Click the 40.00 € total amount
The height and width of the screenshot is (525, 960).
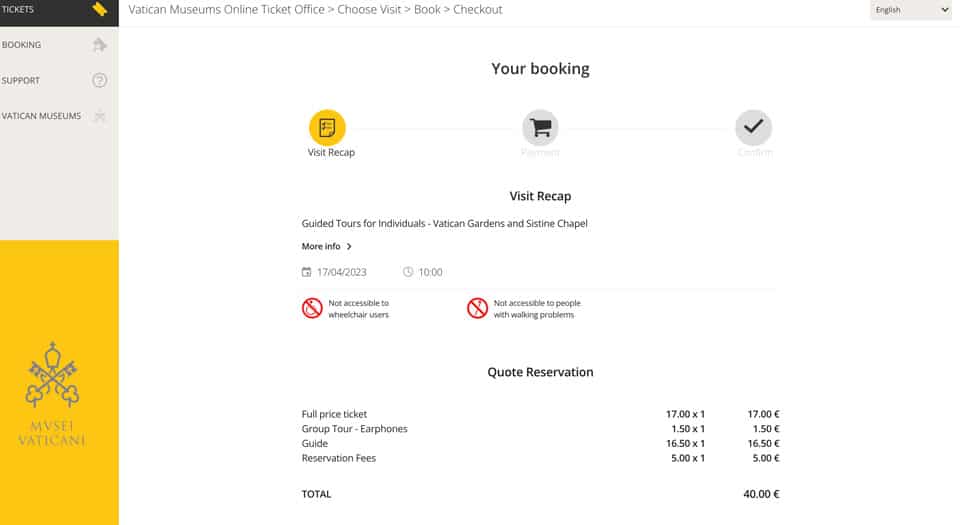[x=761, y=494]
